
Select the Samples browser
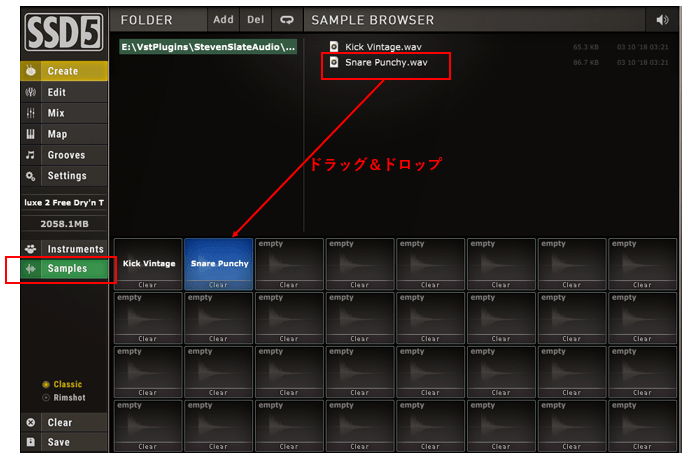pos(64,269)
